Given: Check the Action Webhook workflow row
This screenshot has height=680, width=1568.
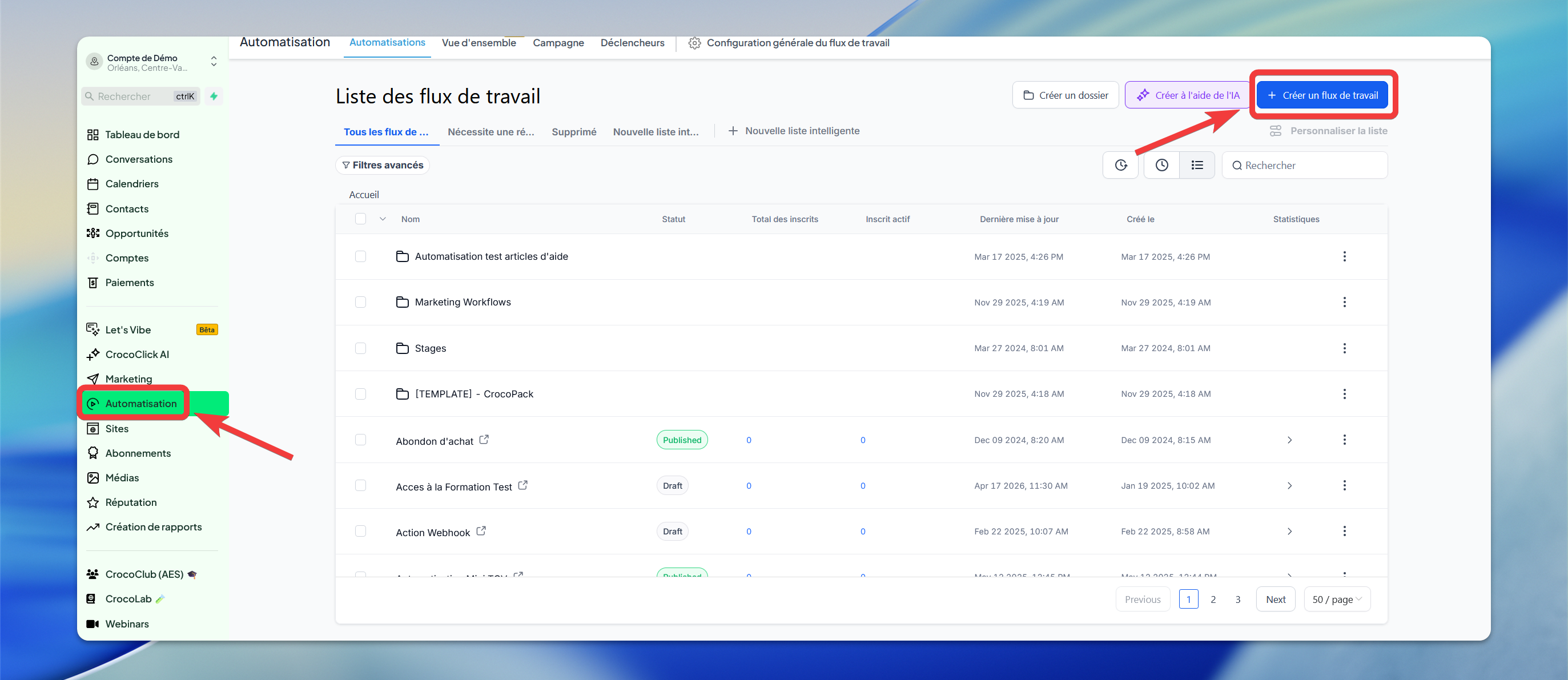Looking at the screenshot, I should [x=360, y=531].
